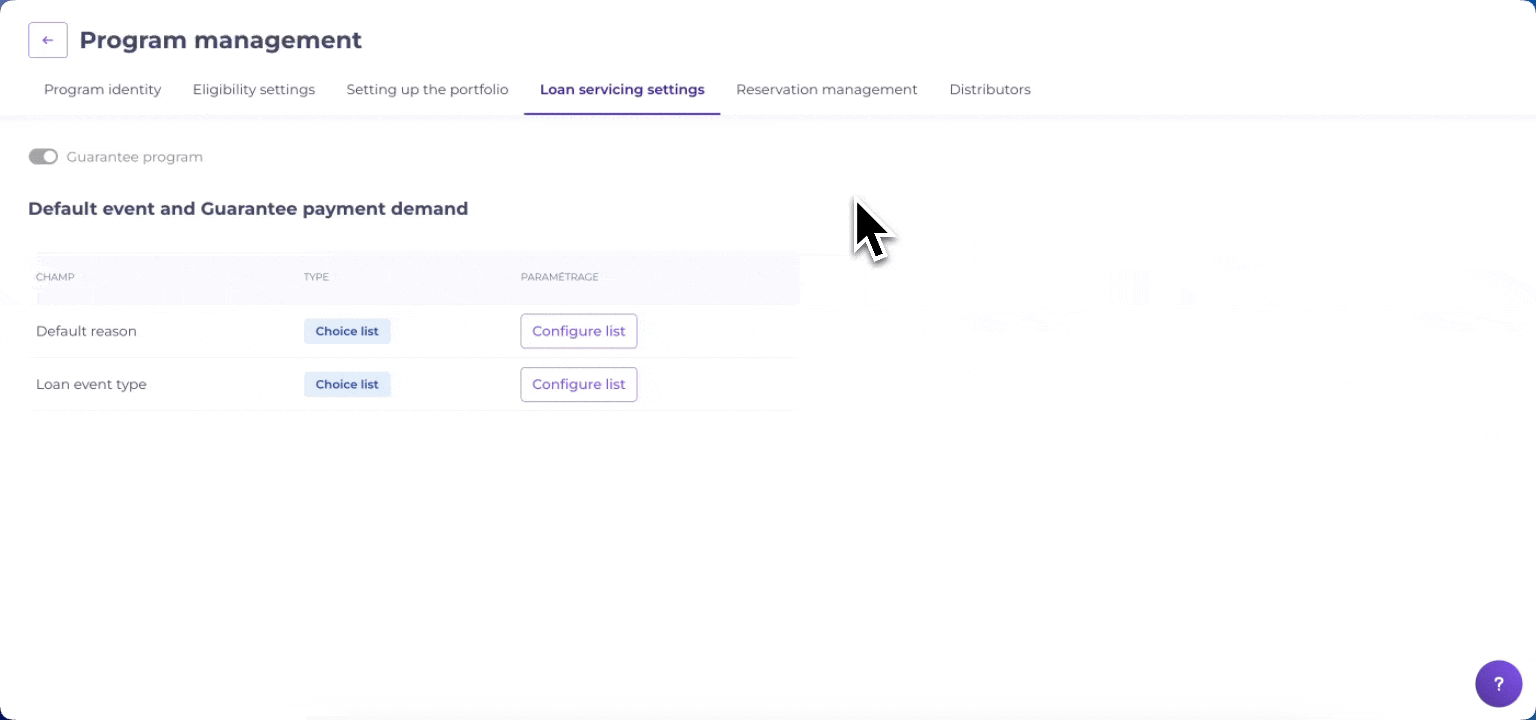The height and width of the screenshot is (720, 1536).
Task: Click the Program management page title
Action: point(220,40)
